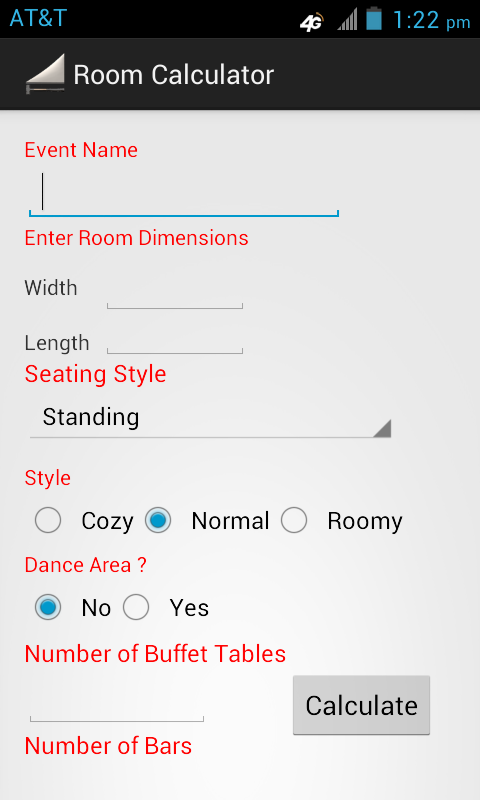Select the Roomy style radio button
This screenshot has width=480, height=800.
click(x=294, y=520)
